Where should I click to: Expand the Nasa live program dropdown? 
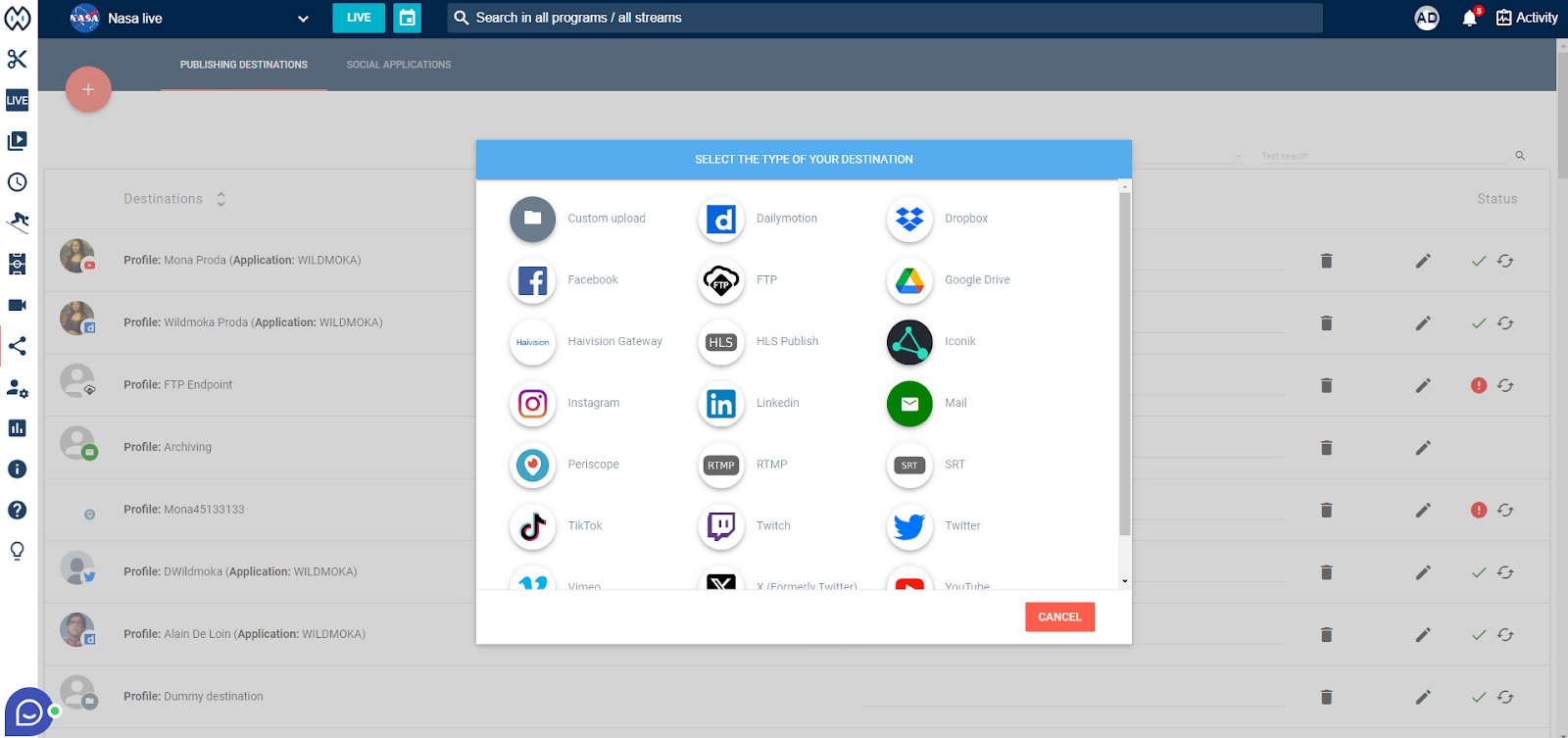303,19
